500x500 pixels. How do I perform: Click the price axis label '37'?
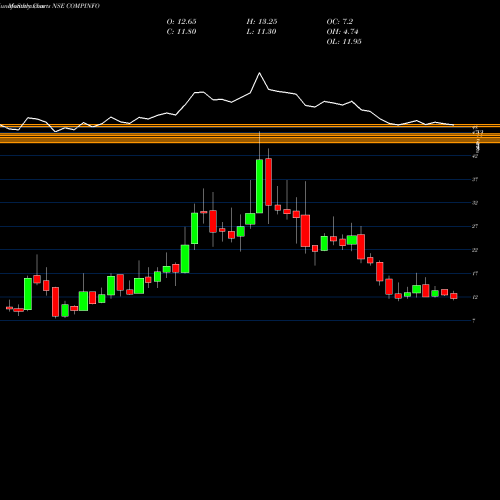pos(475,179)
